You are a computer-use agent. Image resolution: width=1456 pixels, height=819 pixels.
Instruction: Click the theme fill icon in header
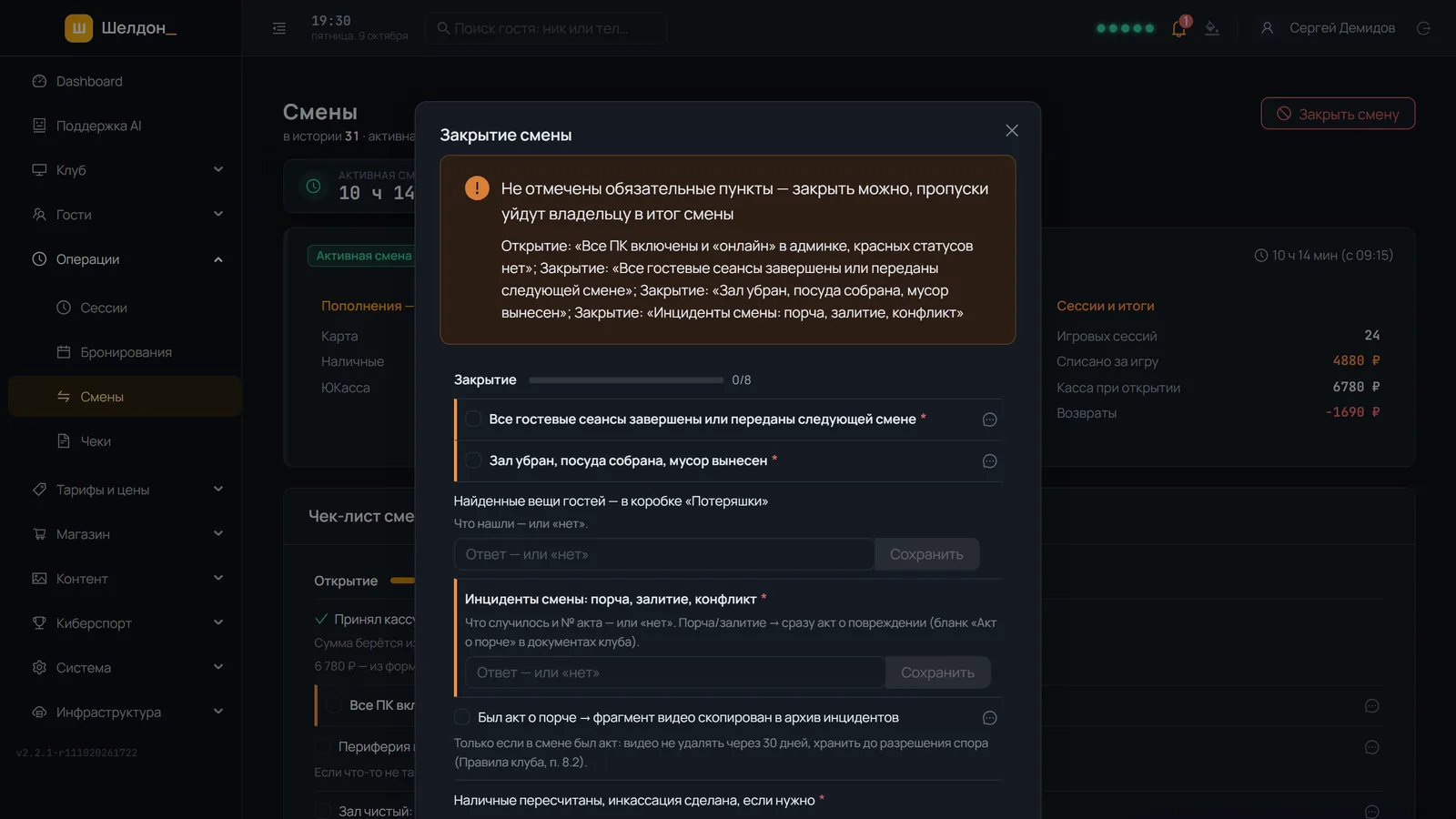[x=1212, y=28]
